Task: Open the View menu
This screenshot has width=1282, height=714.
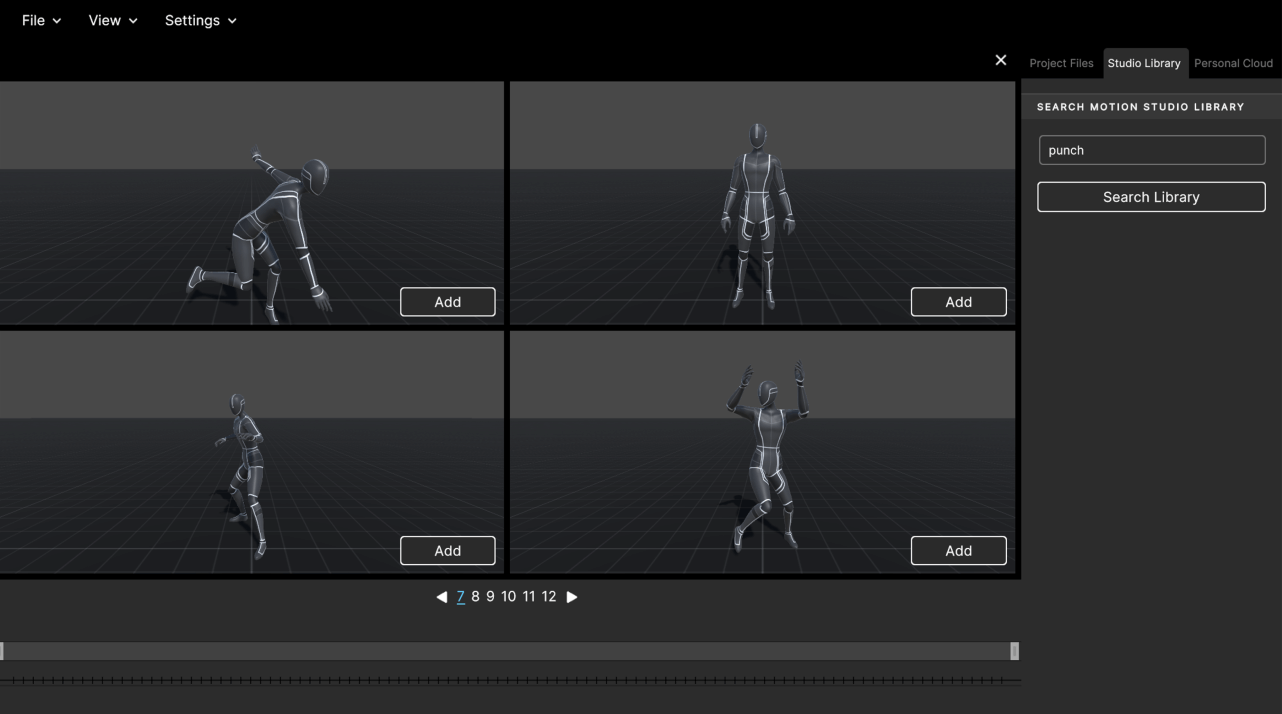Action: 104,20
